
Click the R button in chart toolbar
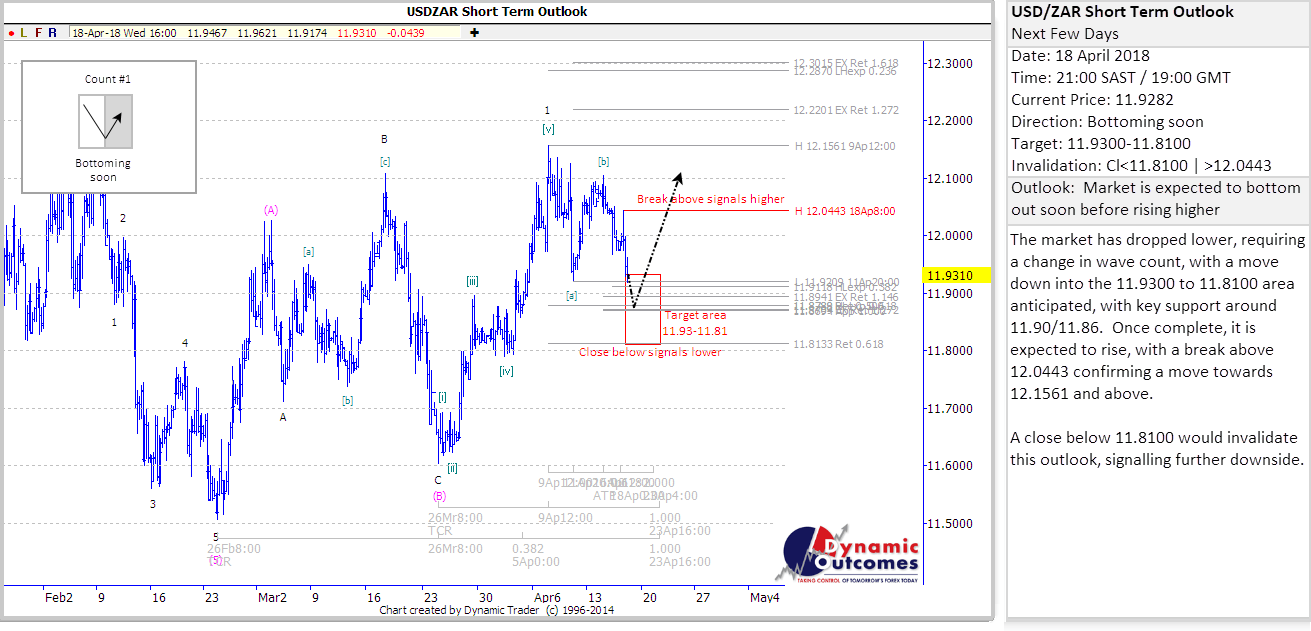[53, 33]
